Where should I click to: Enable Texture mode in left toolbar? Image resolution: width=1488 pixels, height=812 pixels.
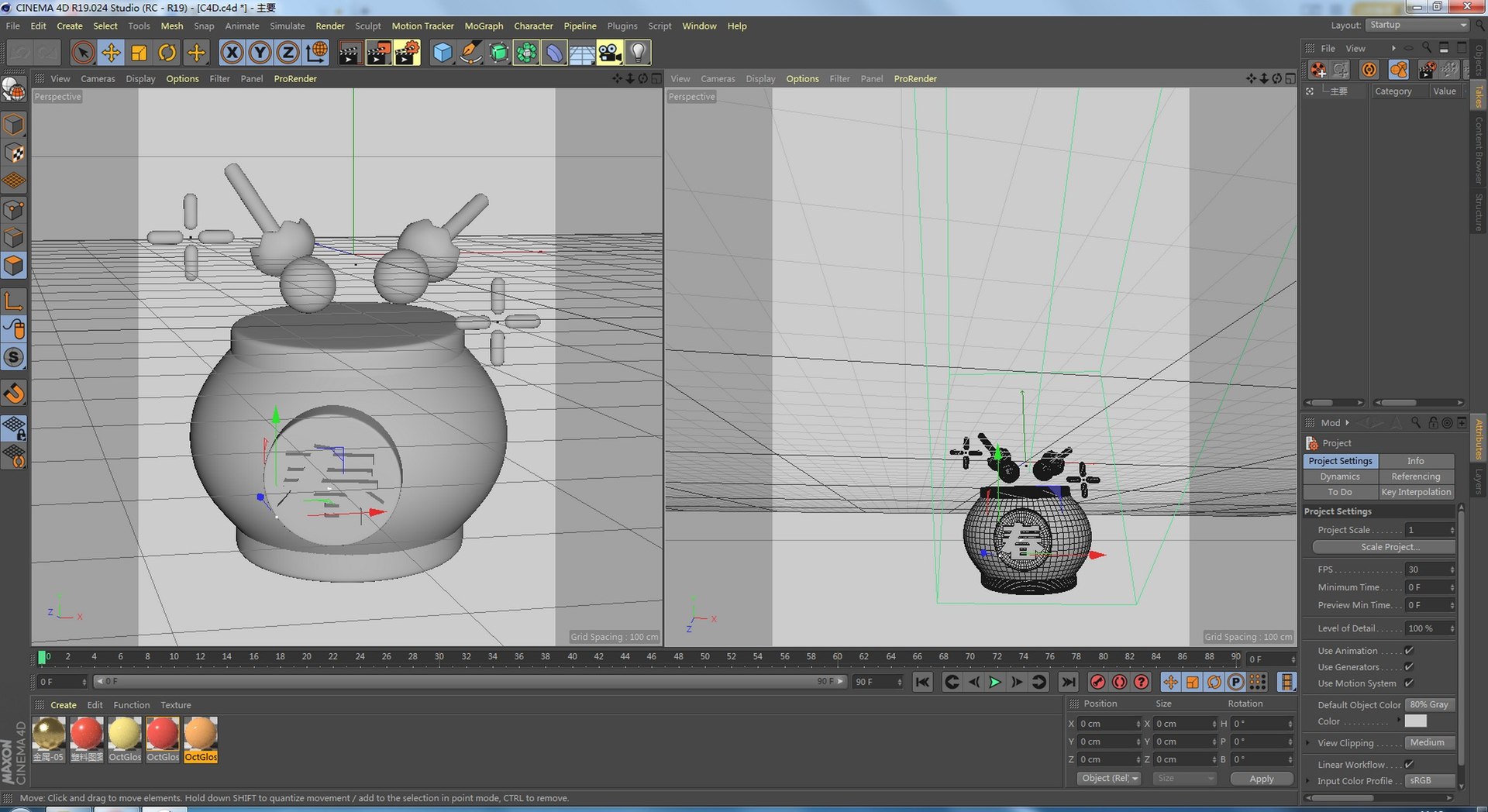14,153
